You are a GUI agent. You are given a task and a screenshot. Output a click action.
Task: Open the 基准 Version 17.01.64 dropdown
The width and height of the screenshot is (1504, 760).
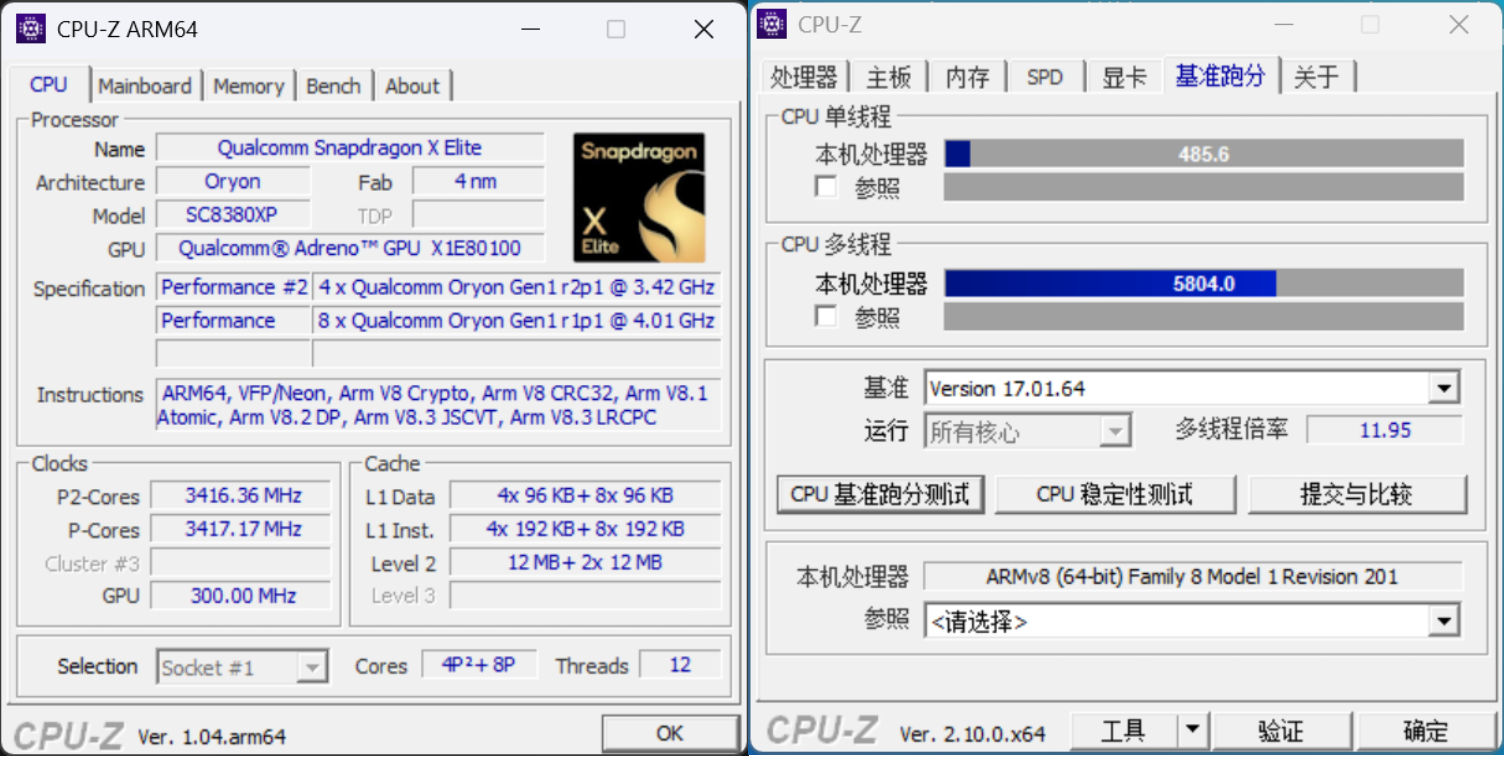point(1443,388)
